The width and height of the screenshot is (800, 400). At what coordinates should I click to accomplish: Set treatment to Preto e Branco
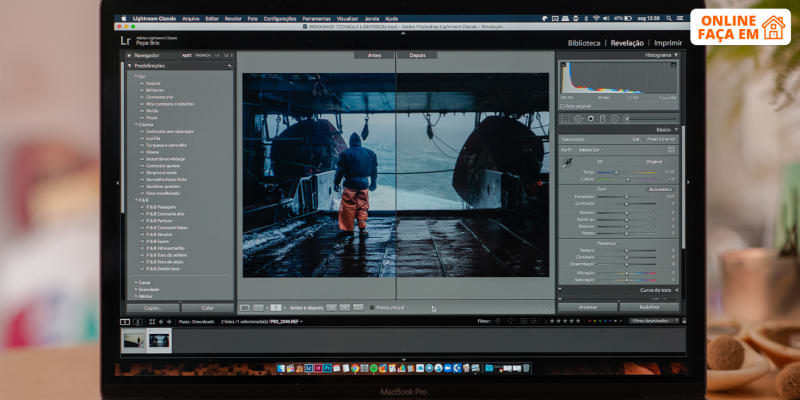[661, 139]
